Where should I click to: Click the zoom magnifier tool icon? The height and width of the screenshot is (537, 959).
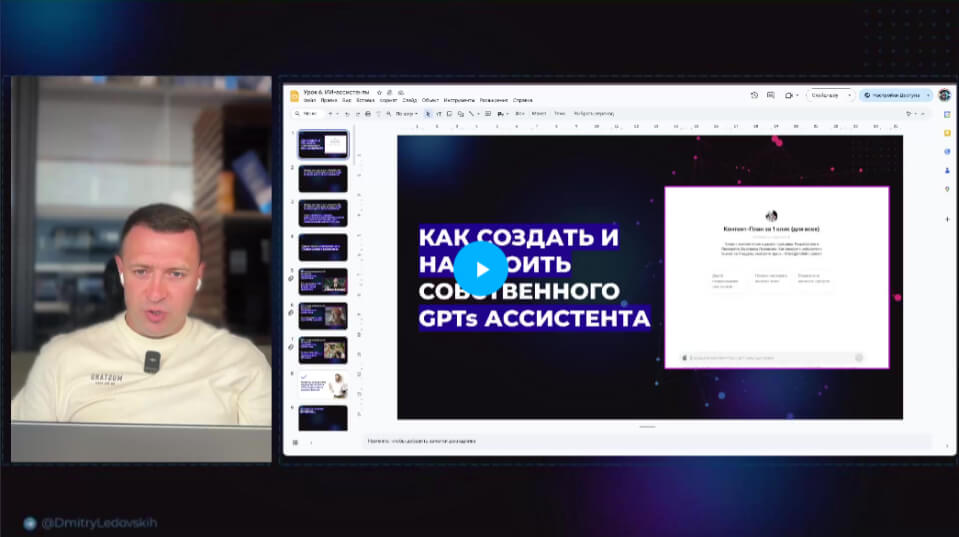[x=388, y=114]
